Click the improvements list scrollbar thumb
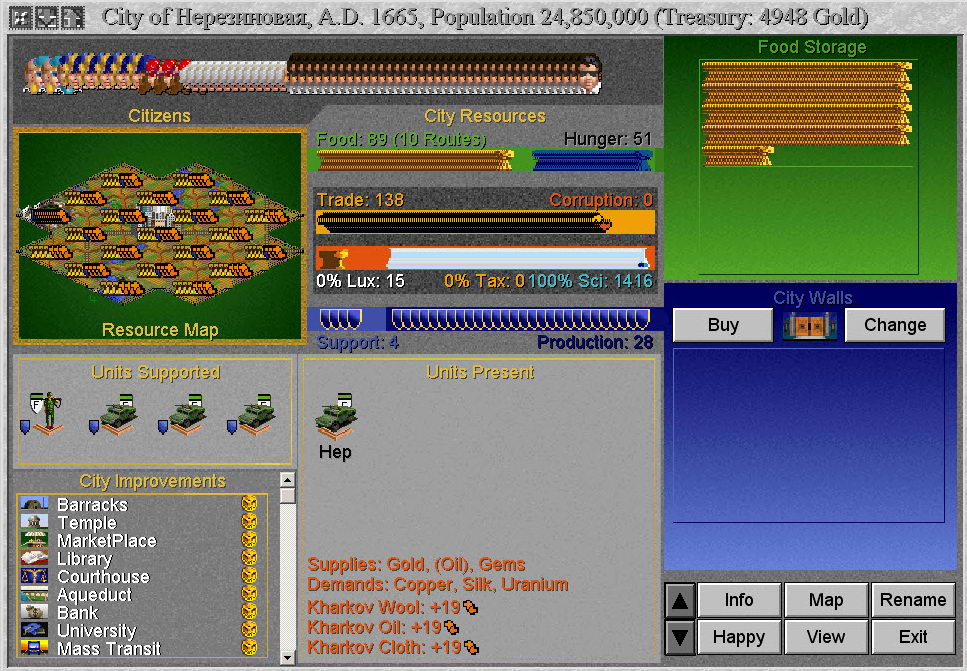 tap(287, 496)
